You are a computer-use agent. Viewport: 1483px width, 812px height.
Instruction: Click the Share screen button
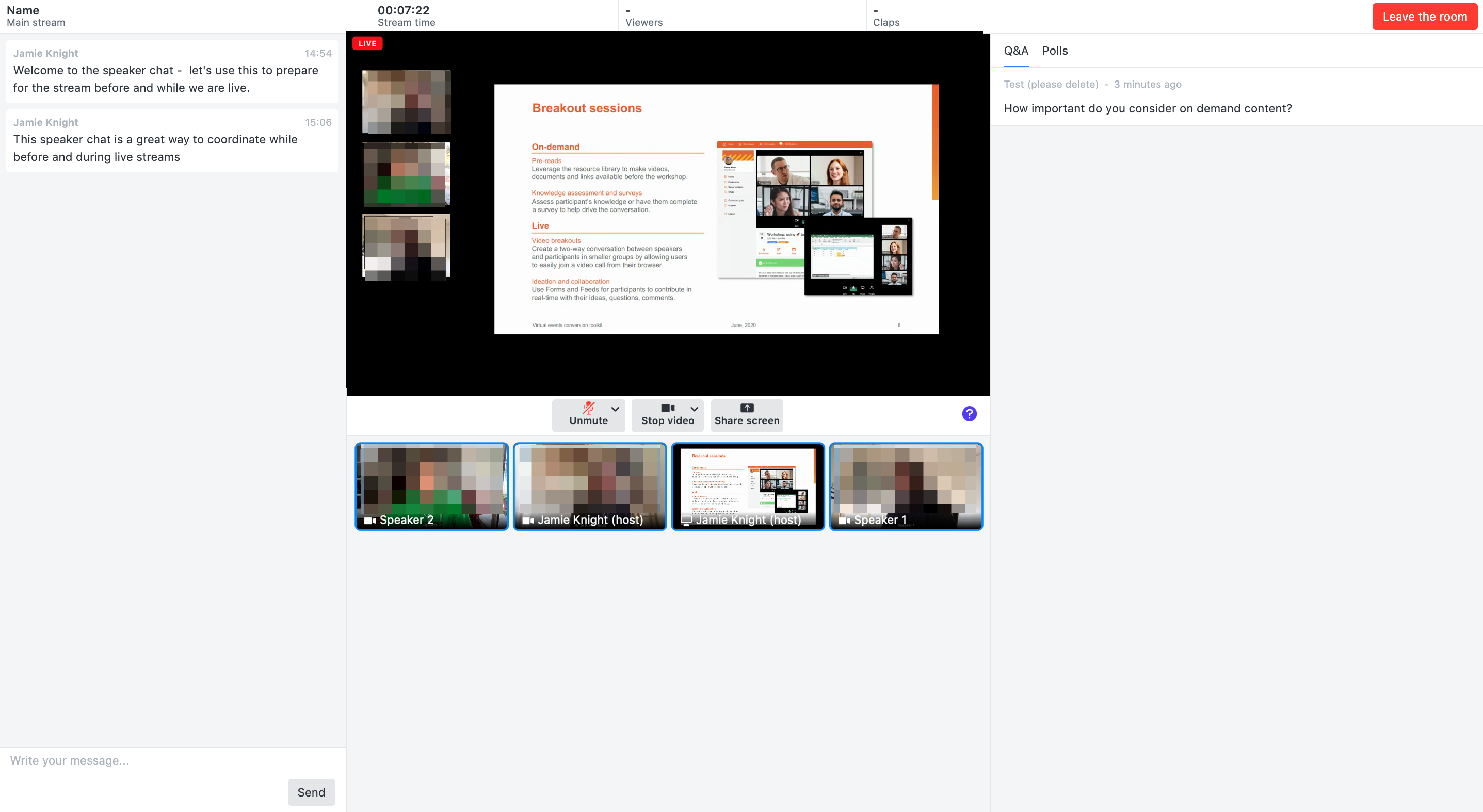pos(747,414)
